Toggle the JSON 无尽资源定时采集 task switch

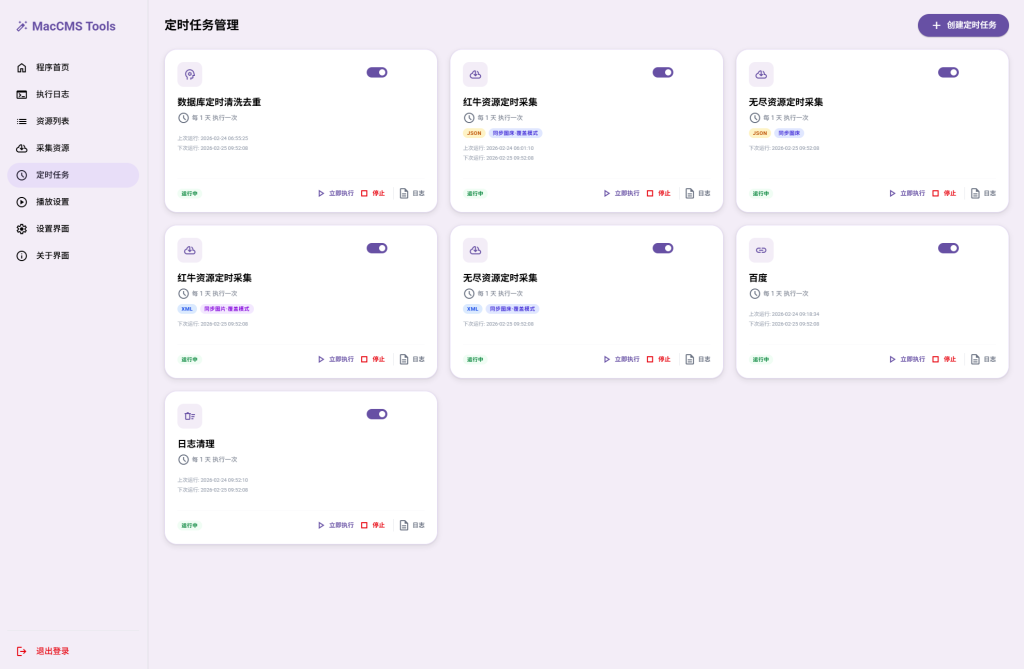pos(948,72)
